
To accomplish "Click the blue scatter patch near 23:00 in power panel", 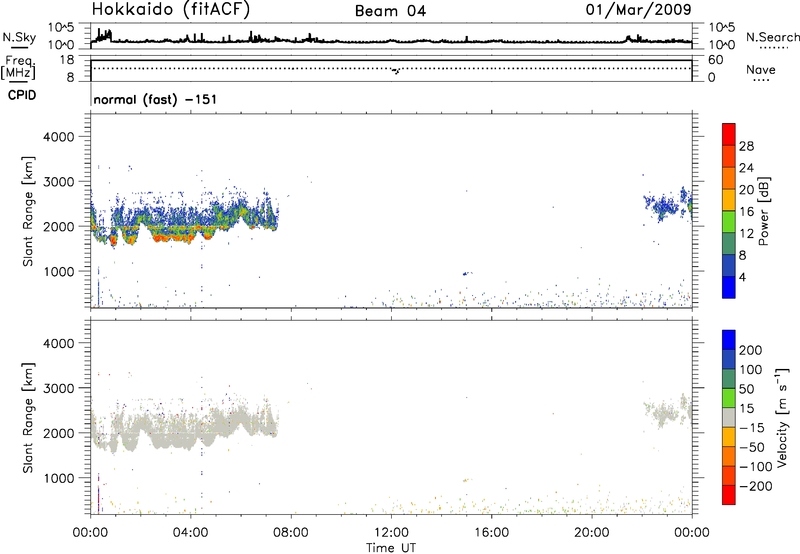I will click(x=662, y=207).
